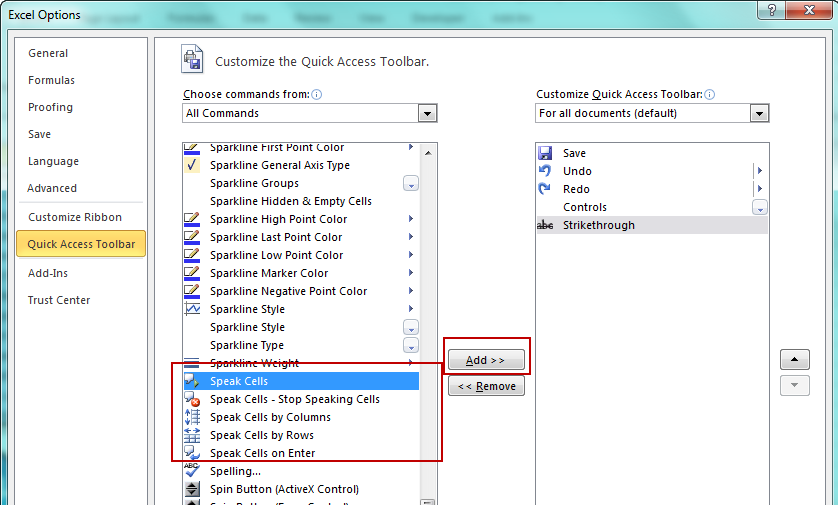Expand the Undo submenu arrow

(759, 171)
